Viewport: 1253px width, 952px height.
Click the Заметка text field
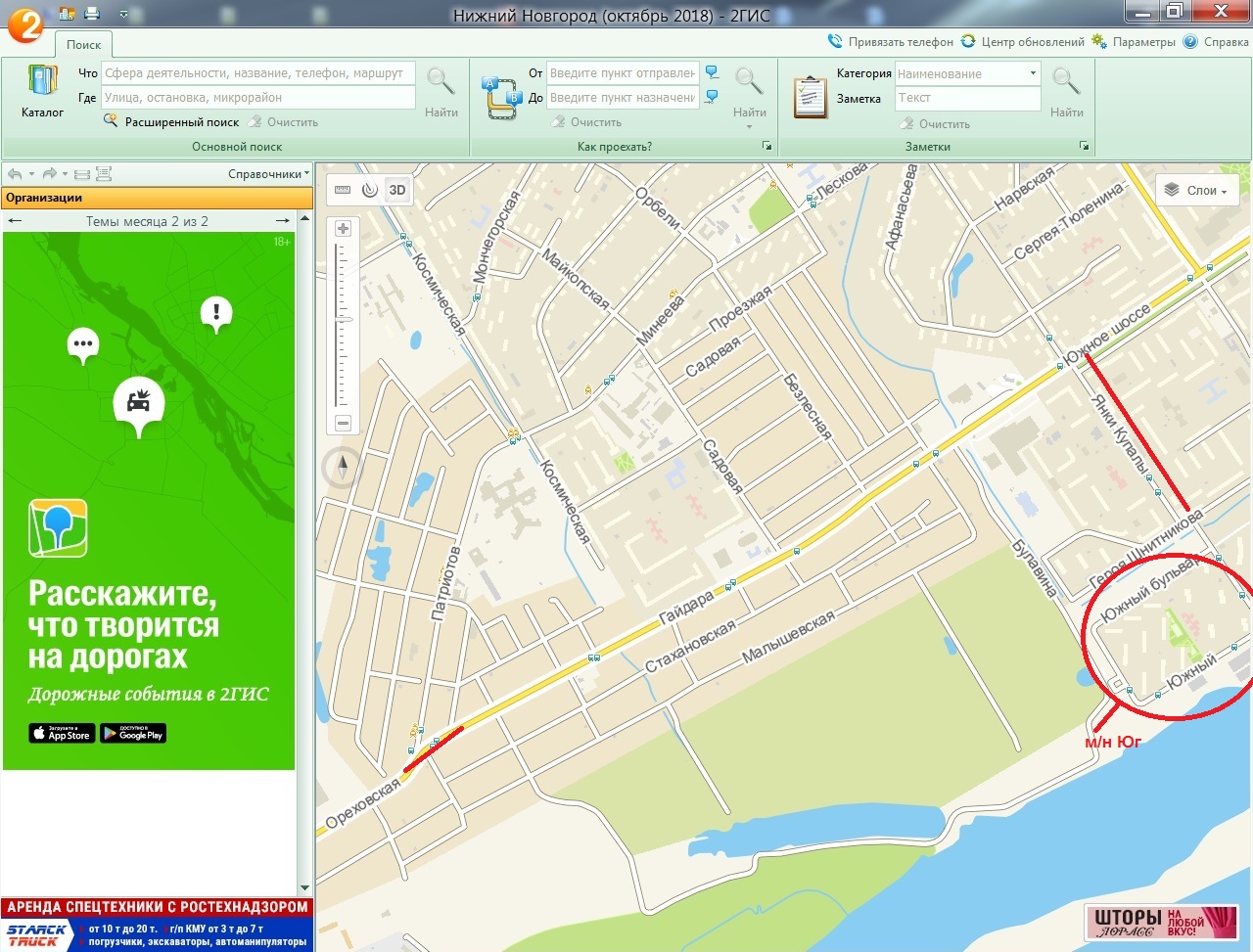(x=967, y=98)
